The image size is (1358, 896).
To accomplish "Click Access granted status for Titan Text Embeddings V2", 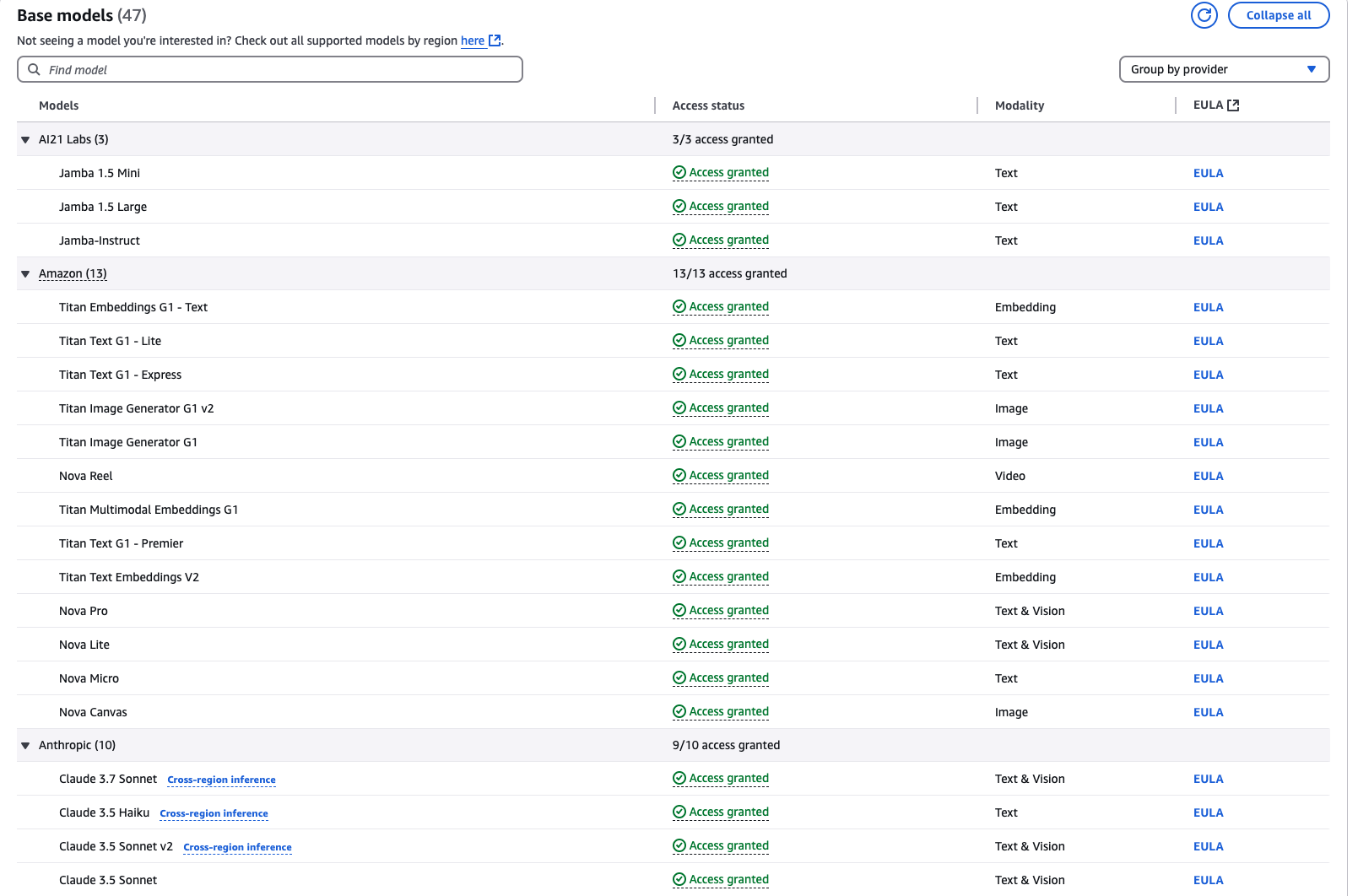I will 721,576.
